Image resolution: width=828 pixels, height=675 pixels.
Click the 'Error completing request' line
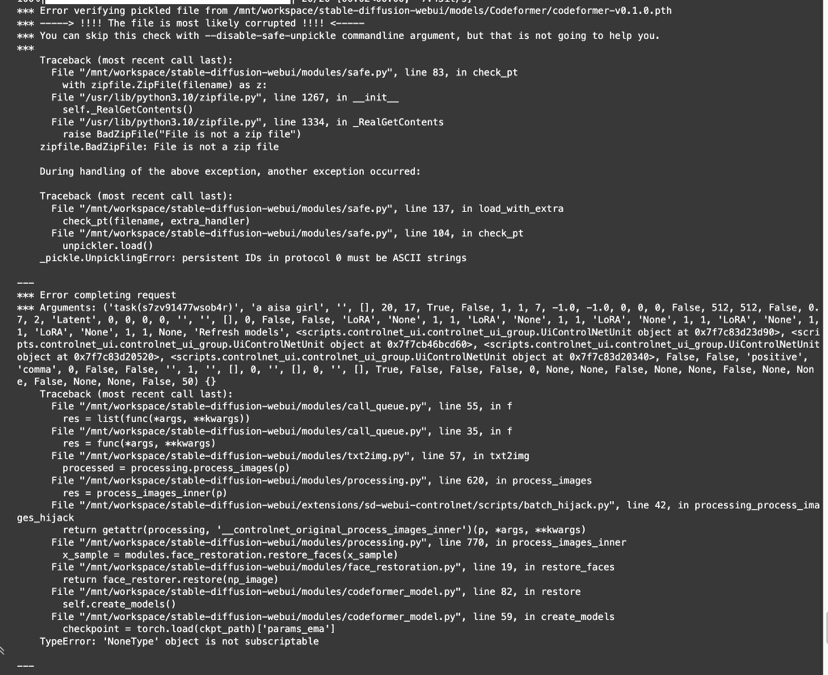tap(97, 295)
